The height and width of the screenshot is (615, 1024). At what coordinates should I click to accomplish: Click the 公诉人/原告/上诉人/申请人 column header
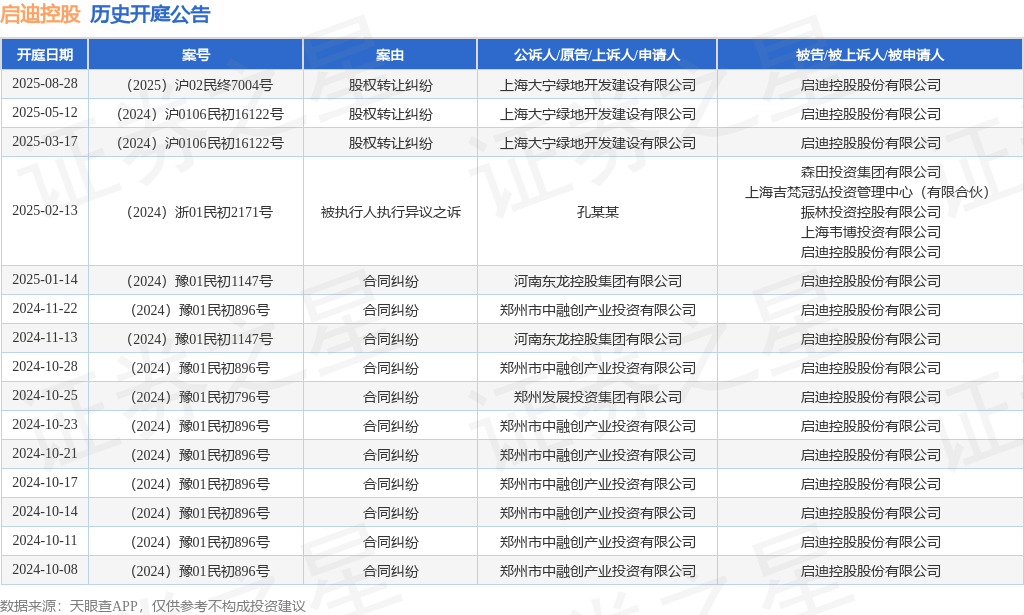(x=597, y=55)
